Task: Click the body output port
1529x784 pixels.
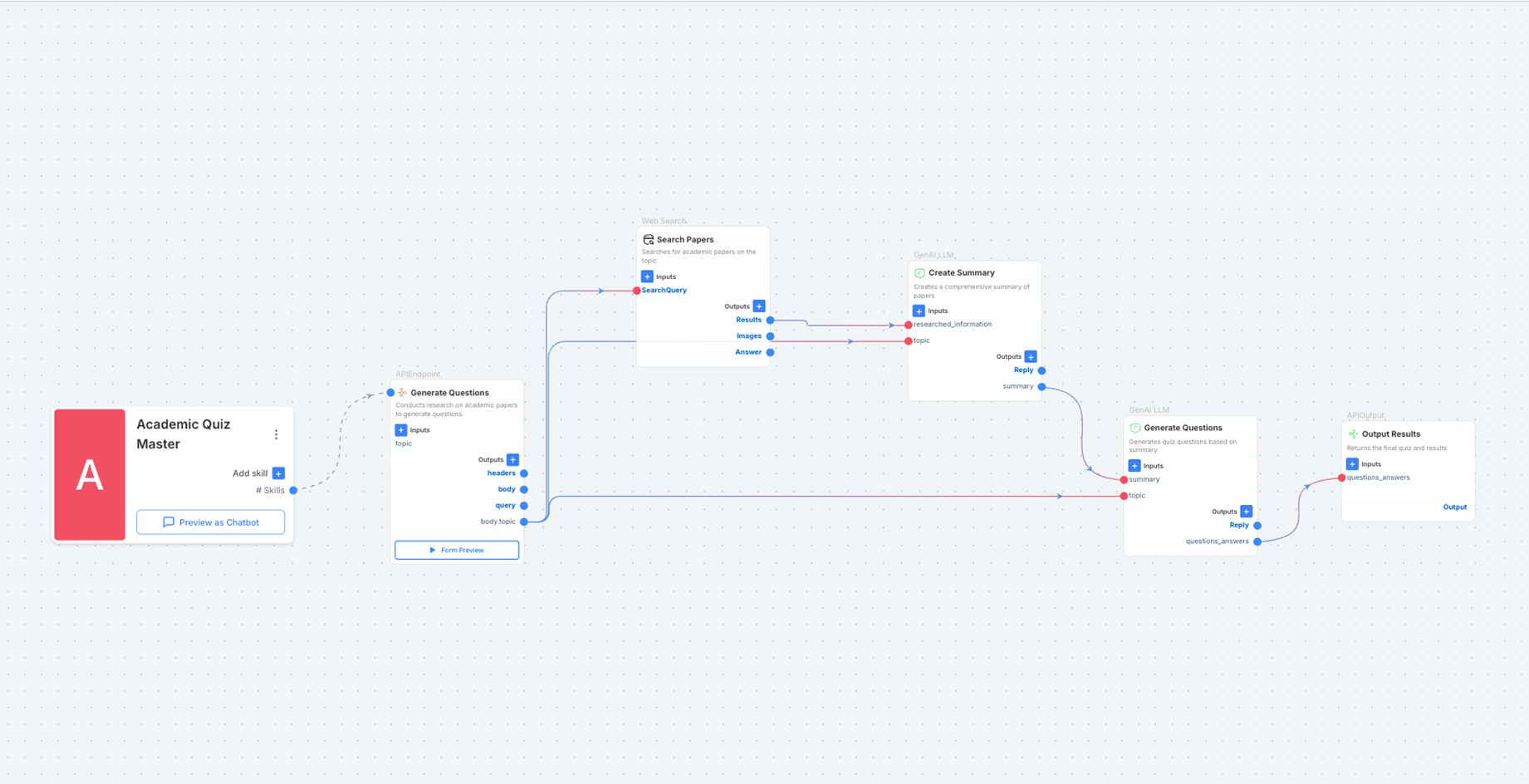Action: 524,489
